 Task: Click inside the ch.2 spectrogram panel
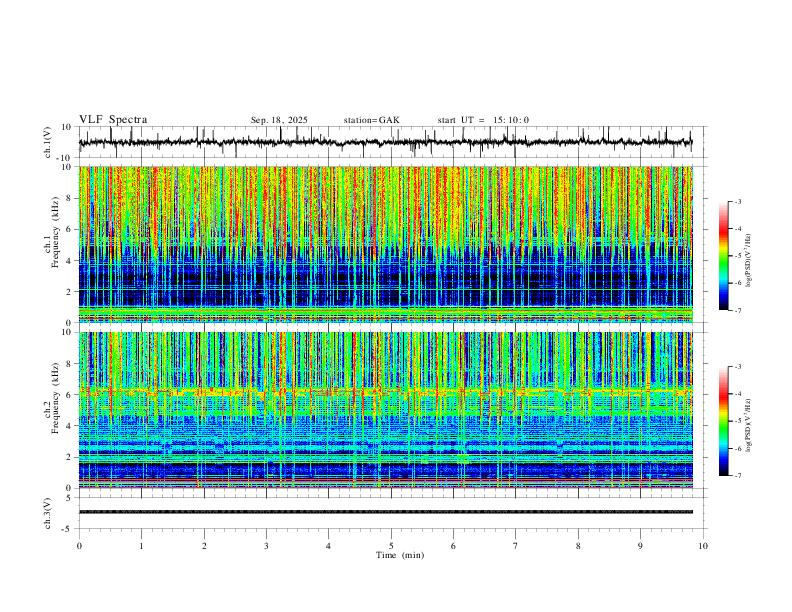click(385, 410)
